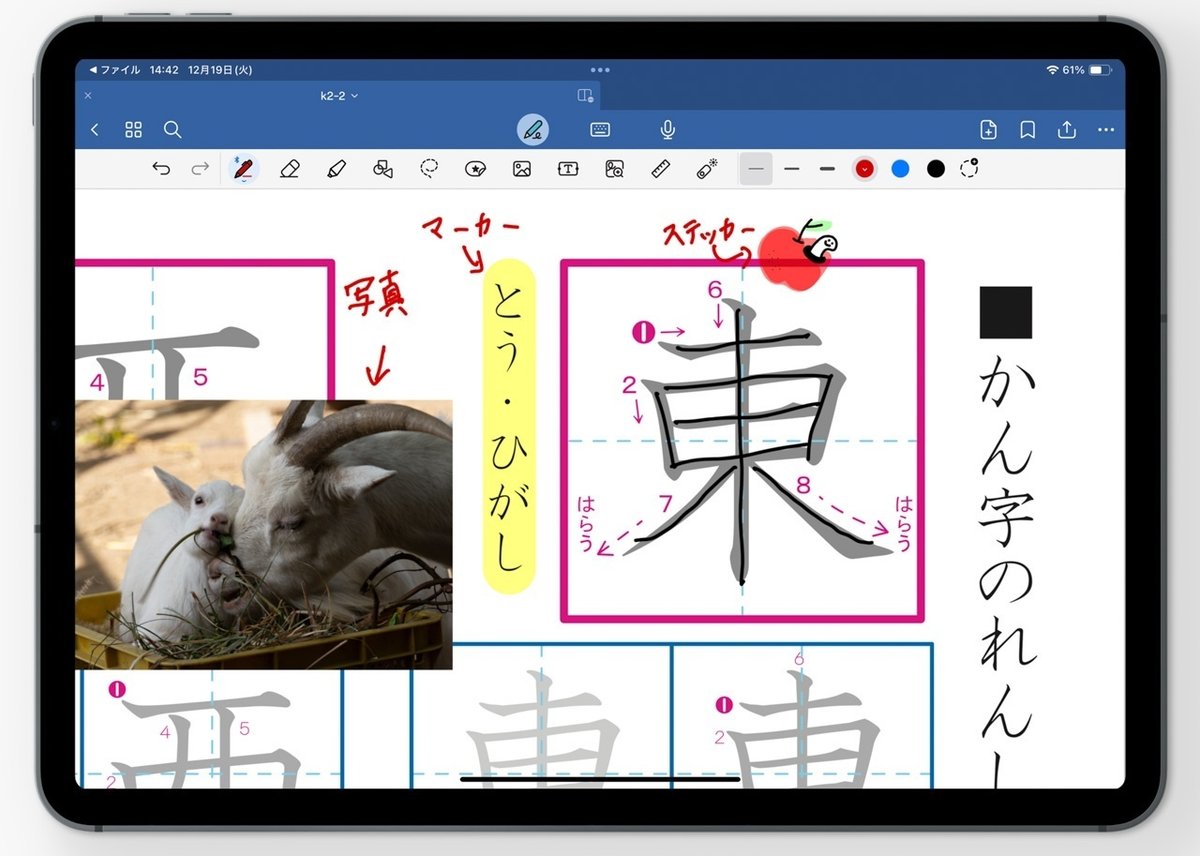
Task: Select the Text box tool
Action: pos(568,169)
